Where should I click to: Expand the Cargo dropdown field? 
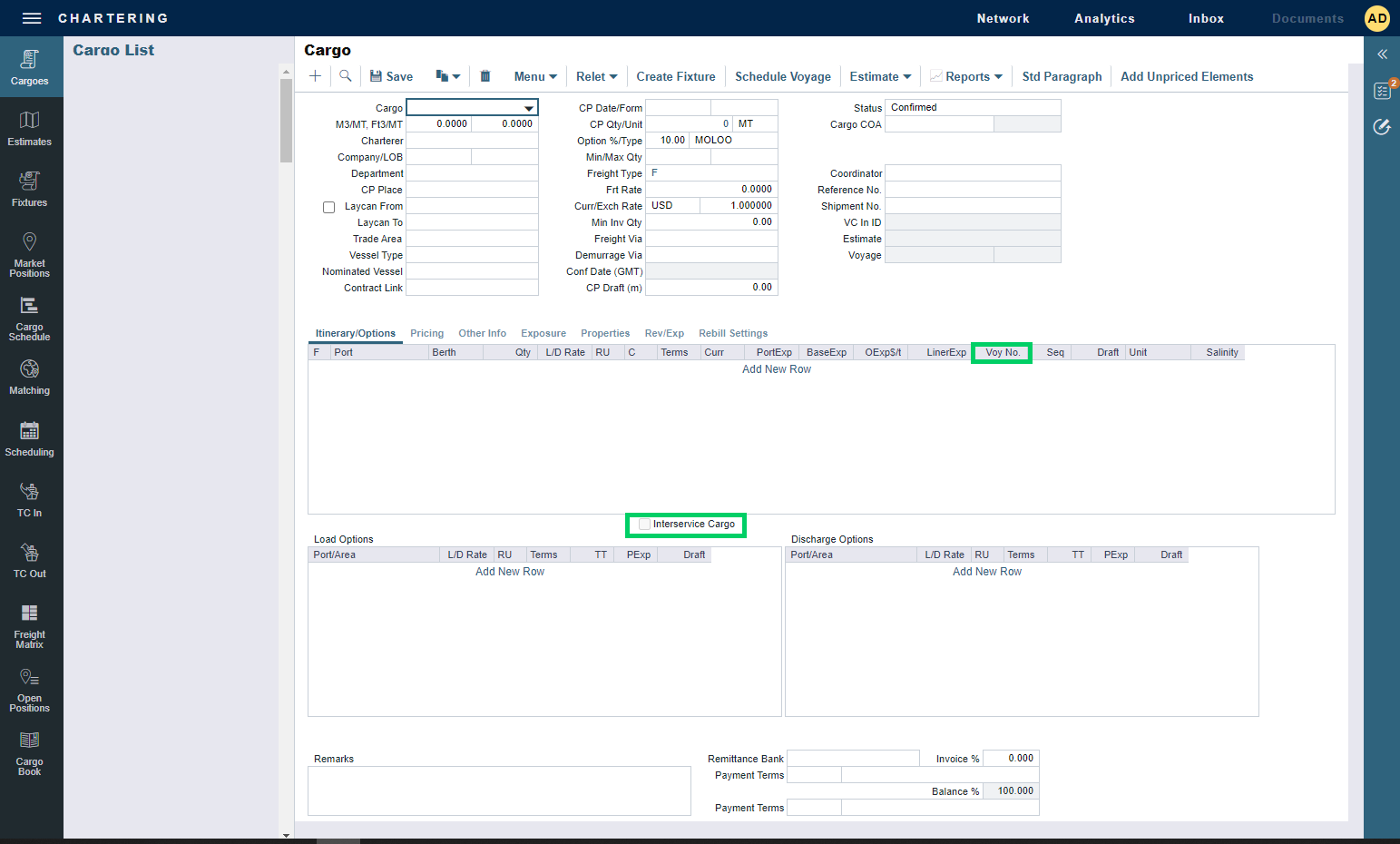pyautogui.click(x=528, y=108)
